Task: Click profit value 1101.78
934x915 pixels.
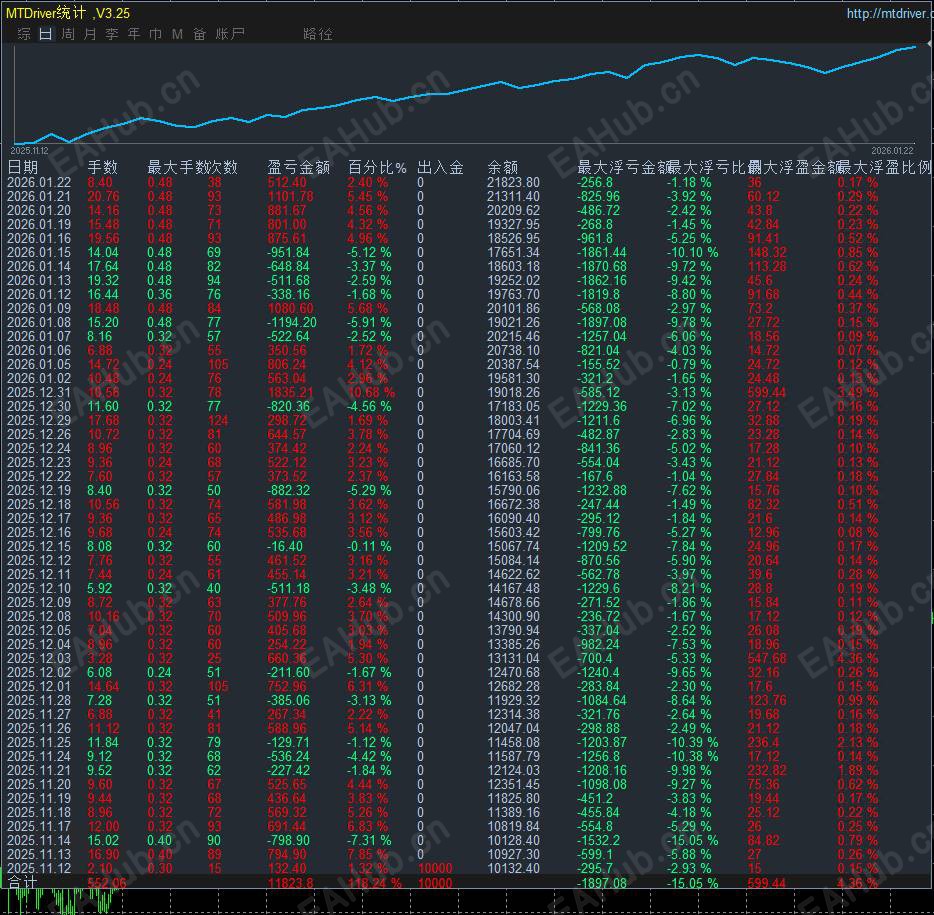Action: click(290, 197)
